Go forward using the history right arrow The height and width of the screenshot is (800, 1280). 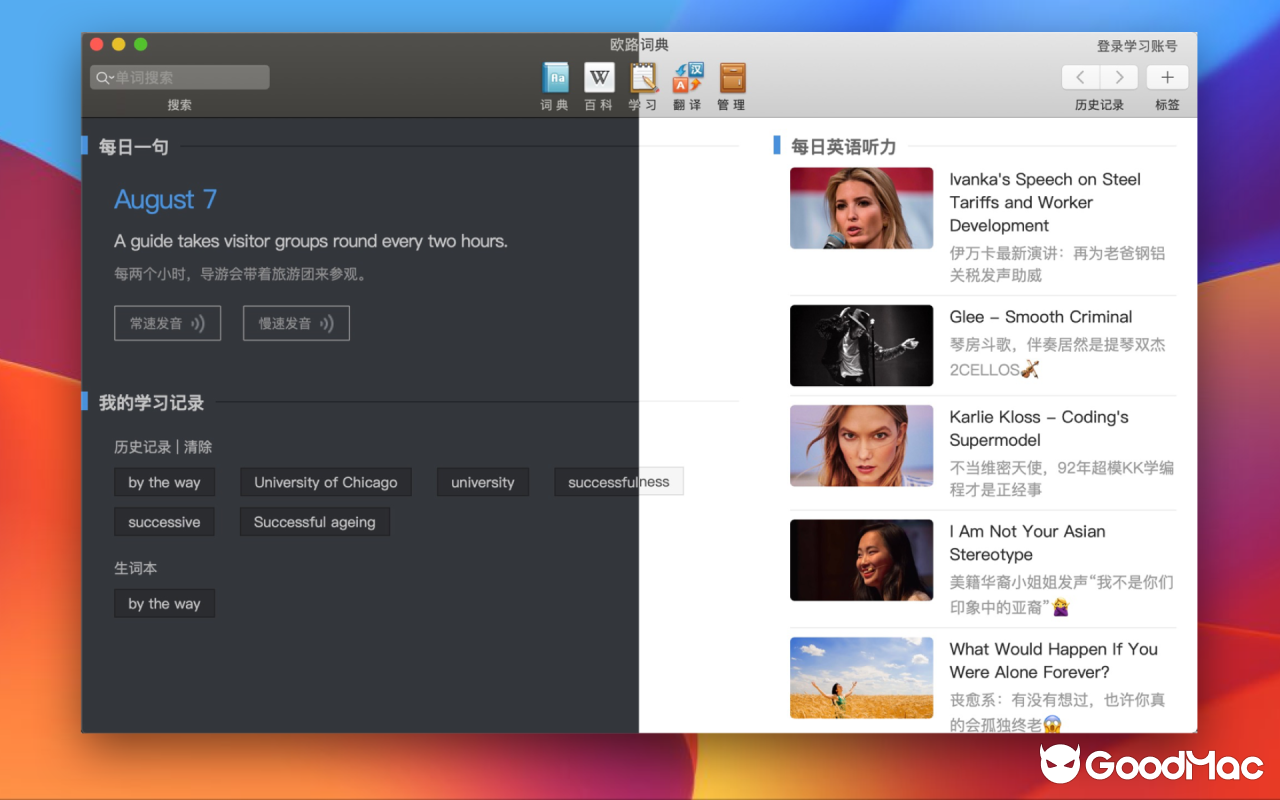coord(1118,77)
